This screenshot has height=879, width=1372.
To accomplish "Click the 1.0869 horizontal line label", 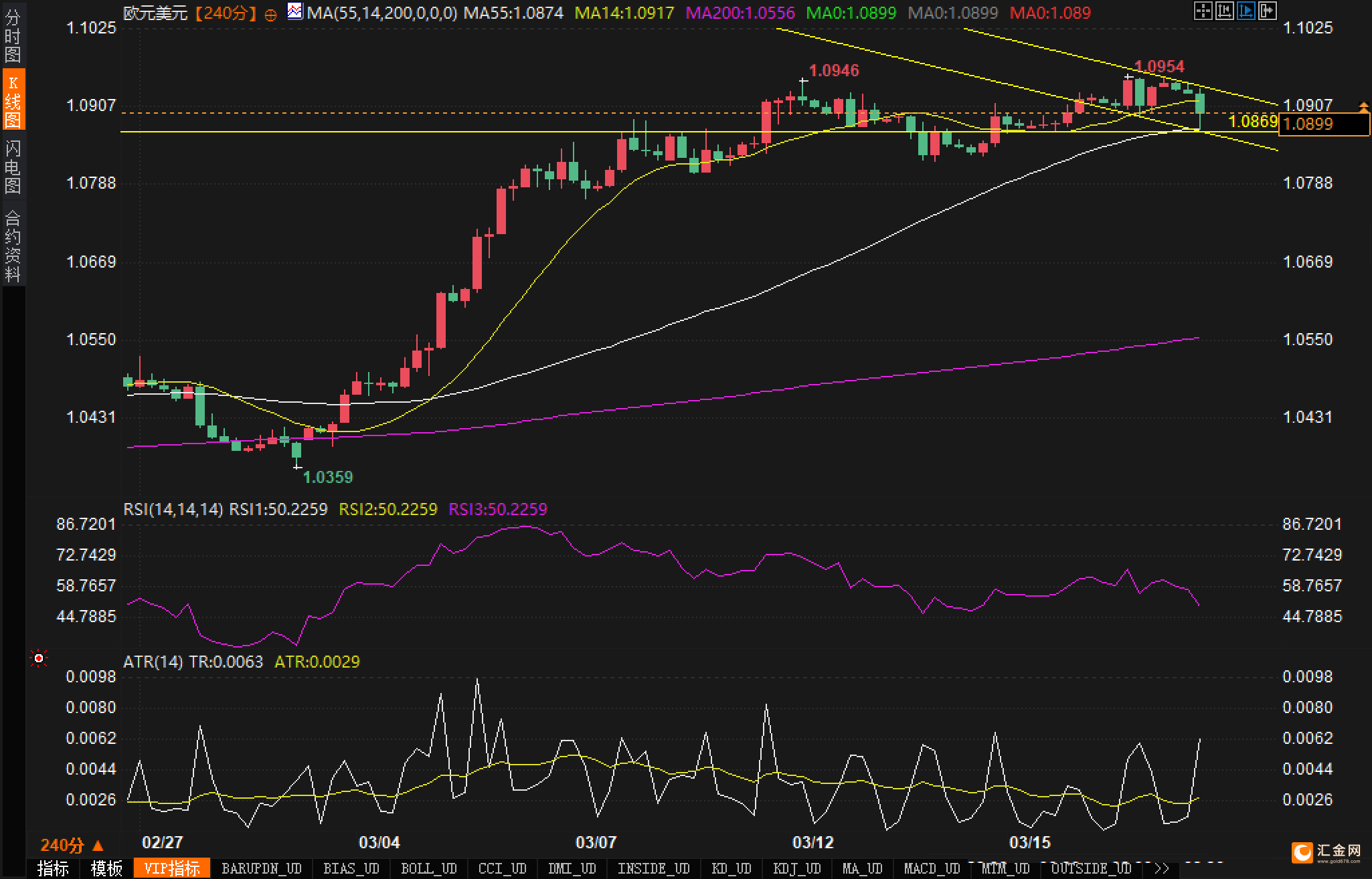I will pyautogui.click(x=1254, y=121).
